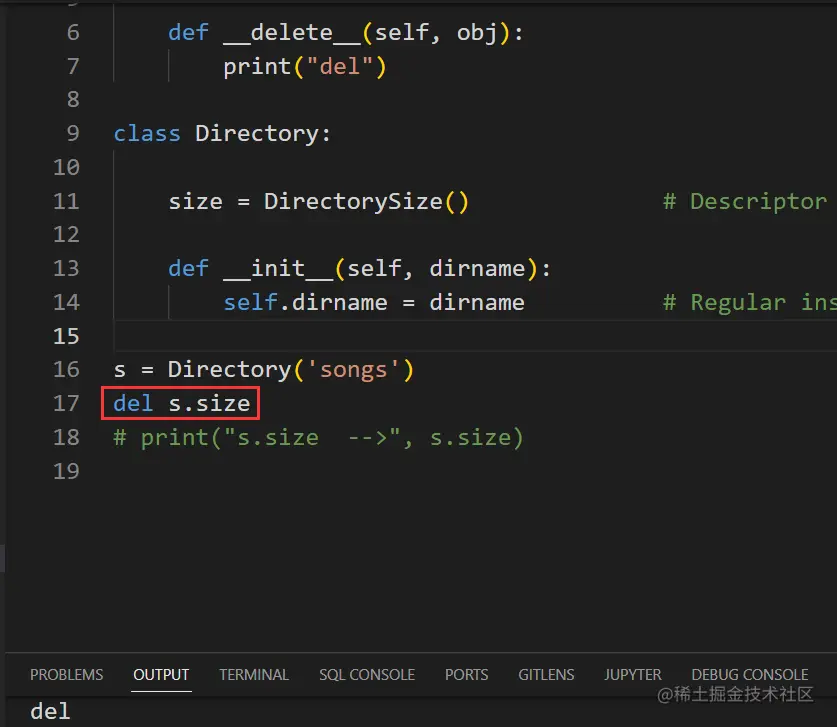
Task: Click line number 17 in gutter
Action: click(66, 403)
